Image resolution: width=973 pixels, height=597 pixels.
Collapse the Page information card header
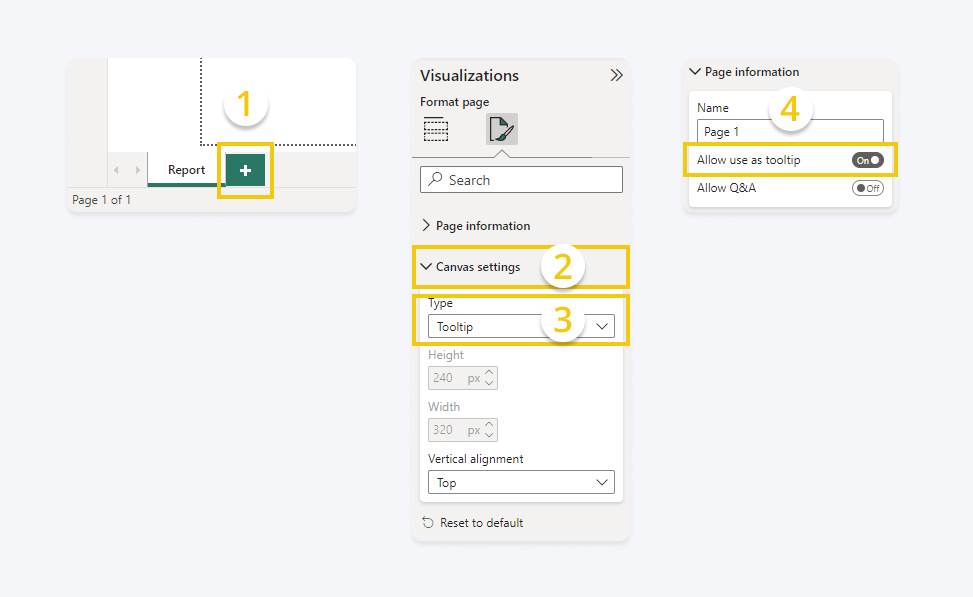pyautogui.click(x=744, y=72)
